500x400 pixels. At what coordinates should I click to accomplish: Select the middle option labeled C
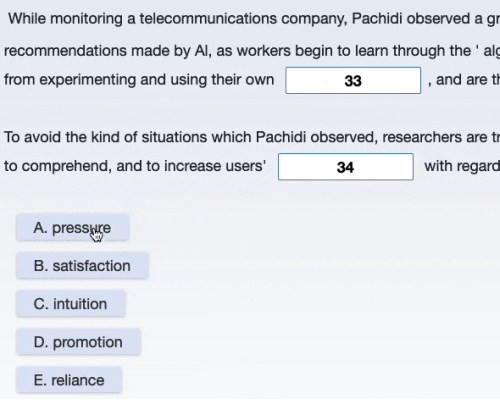[x=71, y=304]
